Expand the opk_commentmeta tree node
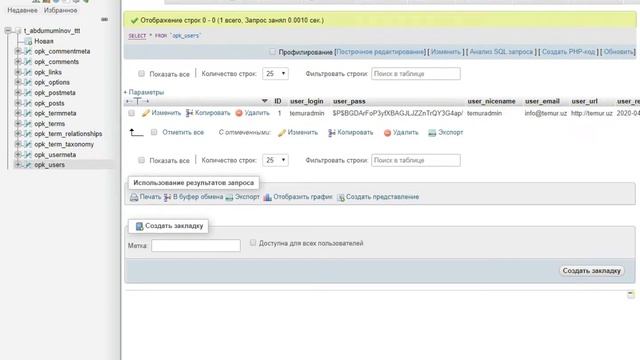640x360 pixels. click(18, 51)
